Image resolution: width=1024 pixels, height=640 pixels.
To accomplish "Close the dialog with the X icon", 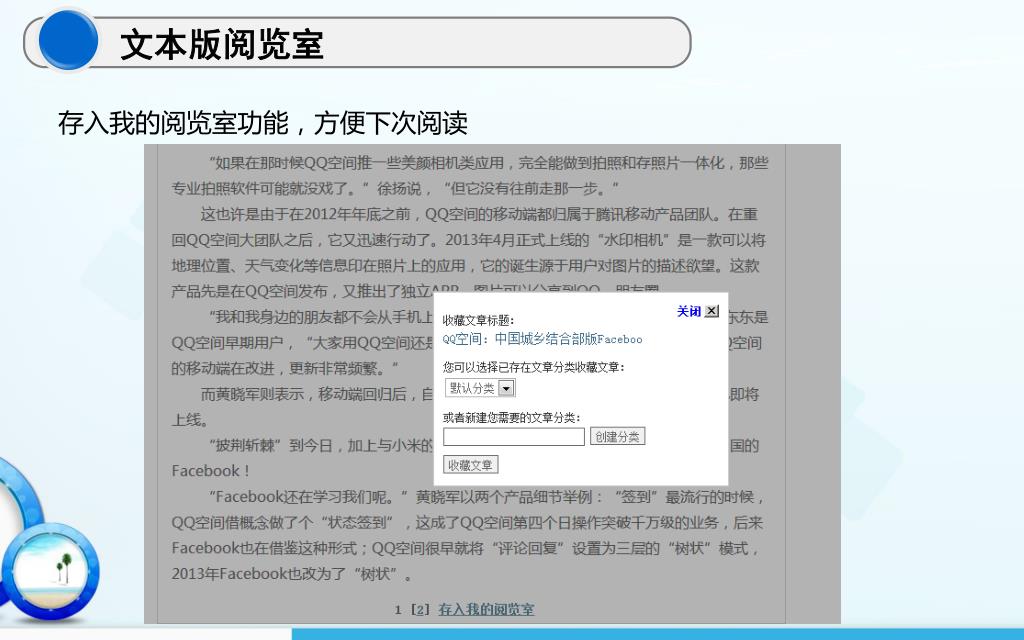I will (712, 312).
